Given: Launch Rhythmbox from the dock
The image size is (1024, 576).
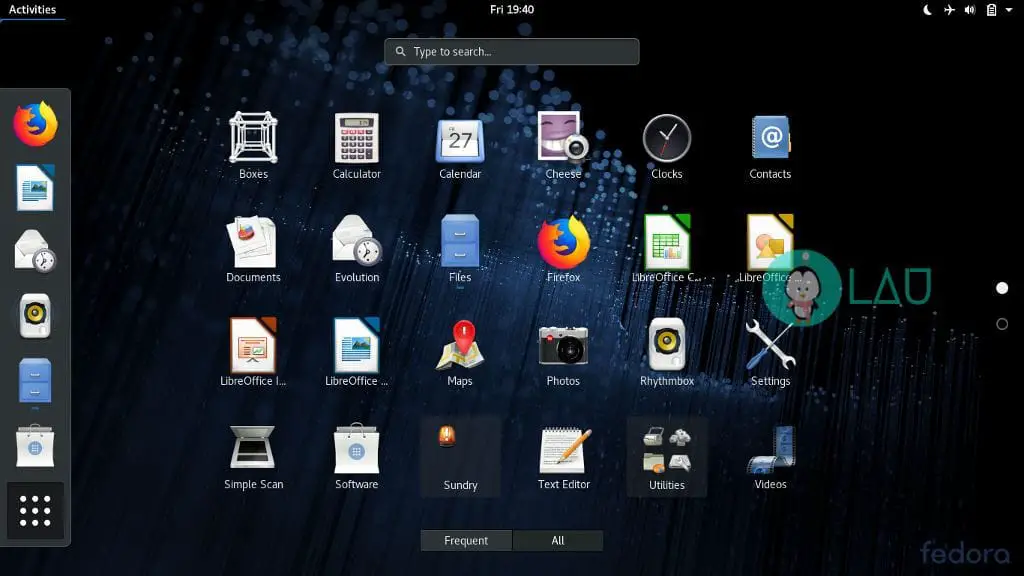Looking at the screenshot, I should [x=35, y=315].
